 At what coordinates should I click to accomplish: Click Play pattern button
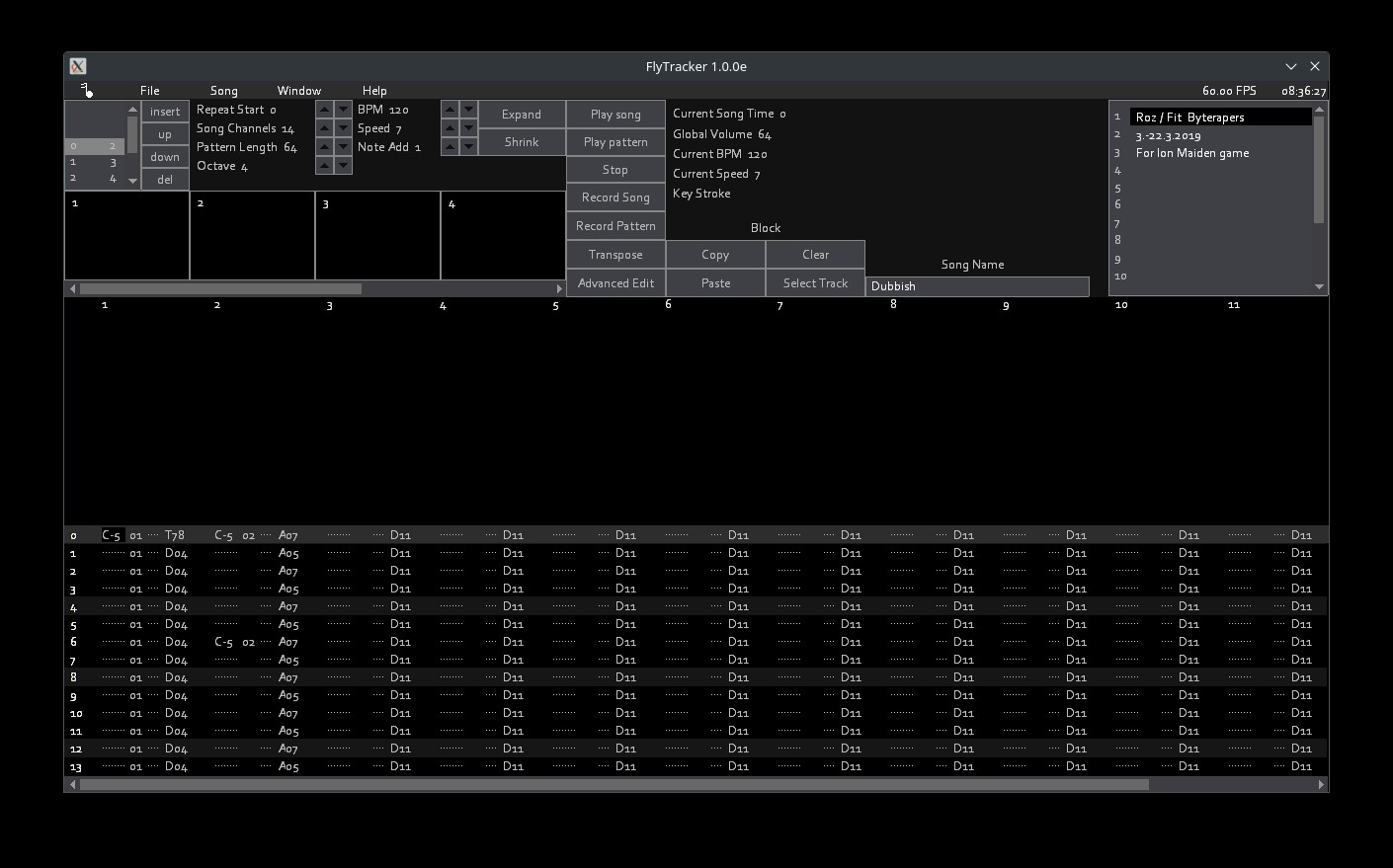coord(615,142)
